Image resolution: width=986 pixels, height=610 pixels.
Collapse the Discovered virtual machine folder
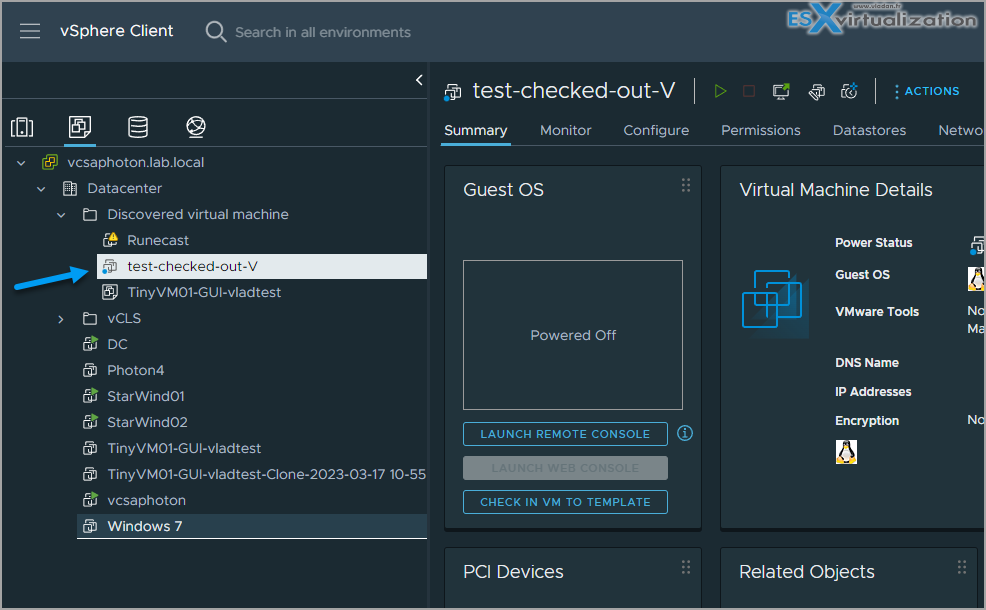(x=62, y=215)
